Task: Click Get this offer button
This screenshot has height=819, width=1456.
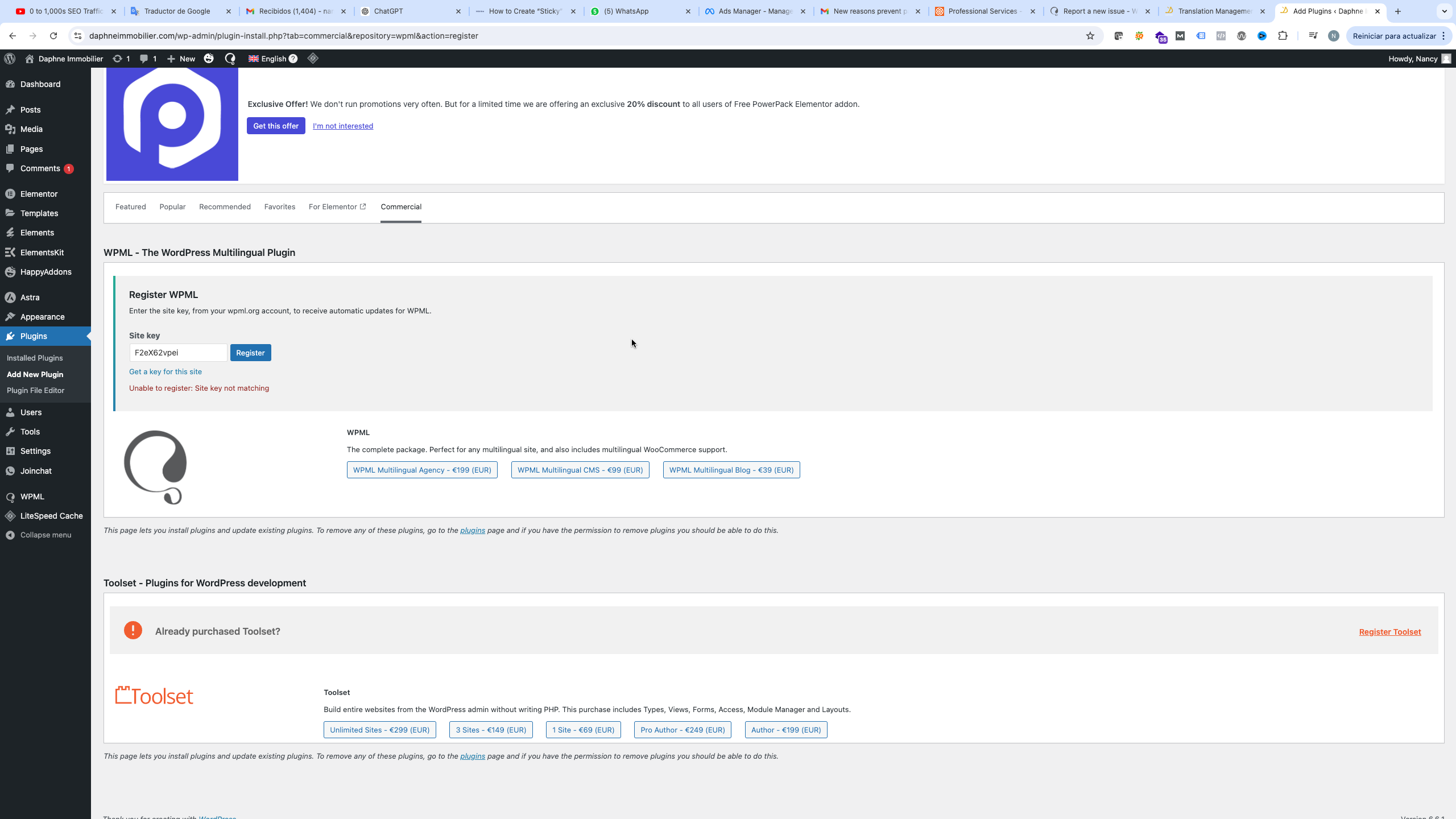Action: point(276,126)
